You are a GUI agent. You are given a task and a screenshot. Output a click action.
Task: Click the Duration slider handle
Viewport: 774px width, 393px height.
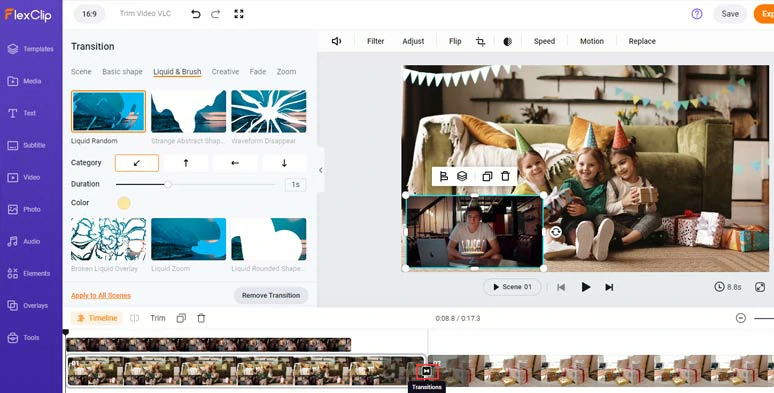[x=168, y=184]
